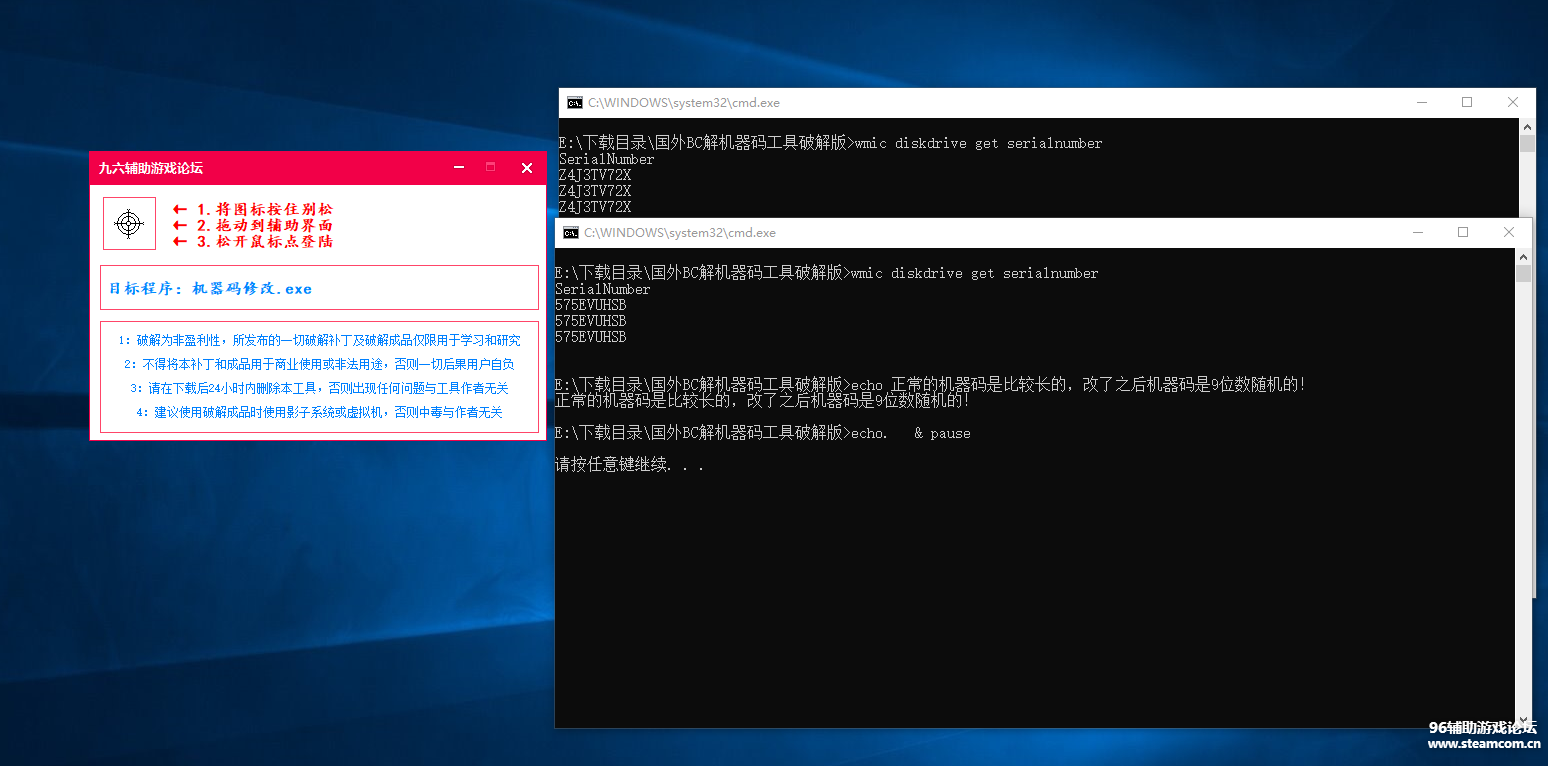The height and width of the screenshot is (766, 1548).
Task: Click the first disclaimer line starting with 1: 破解为非盈利性
Action: (x=319, y=340)
